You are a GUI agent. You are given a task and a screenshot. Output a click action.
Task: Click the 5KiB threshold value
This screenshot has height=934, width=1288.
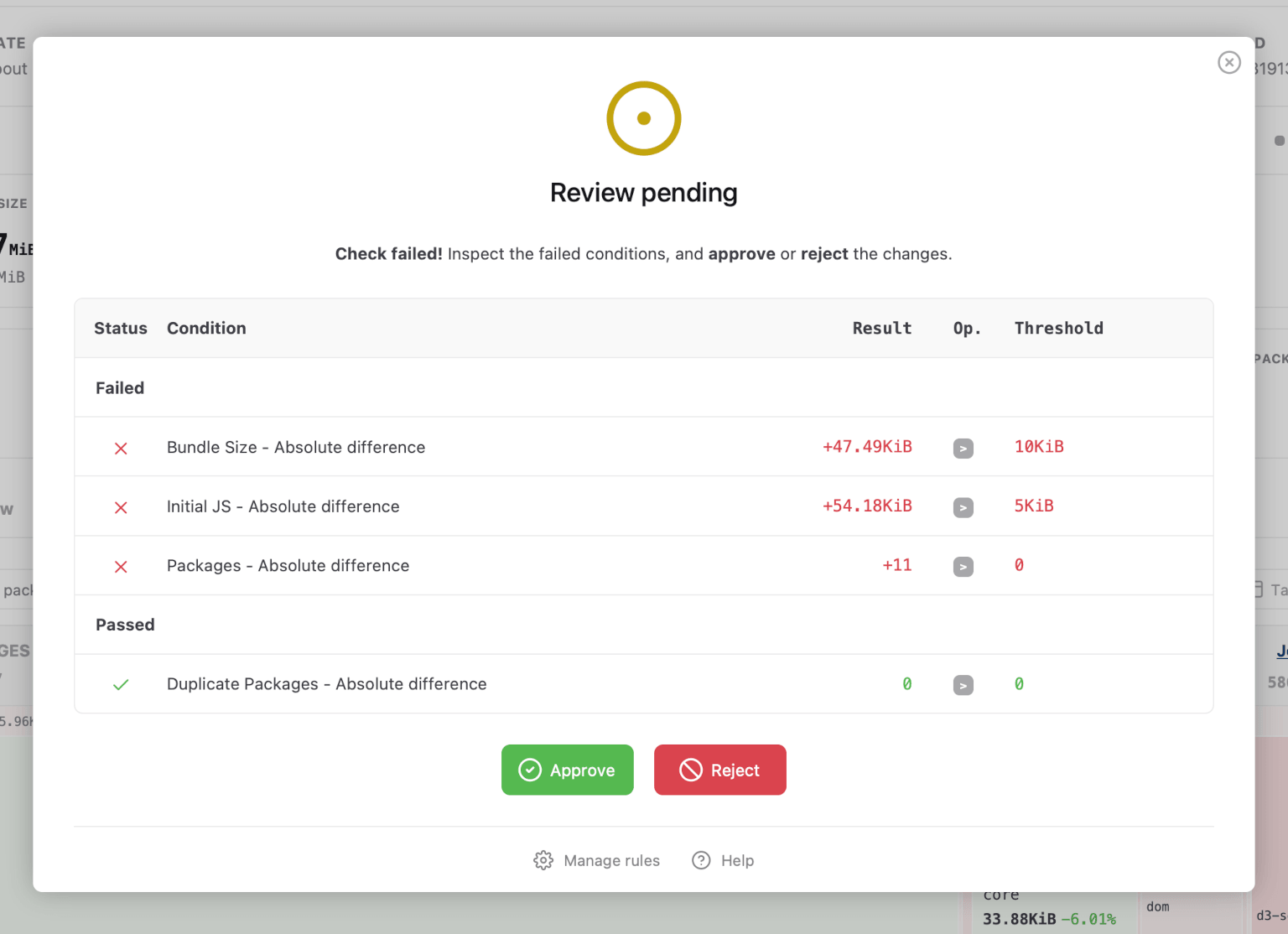[x=1034, y=506]
